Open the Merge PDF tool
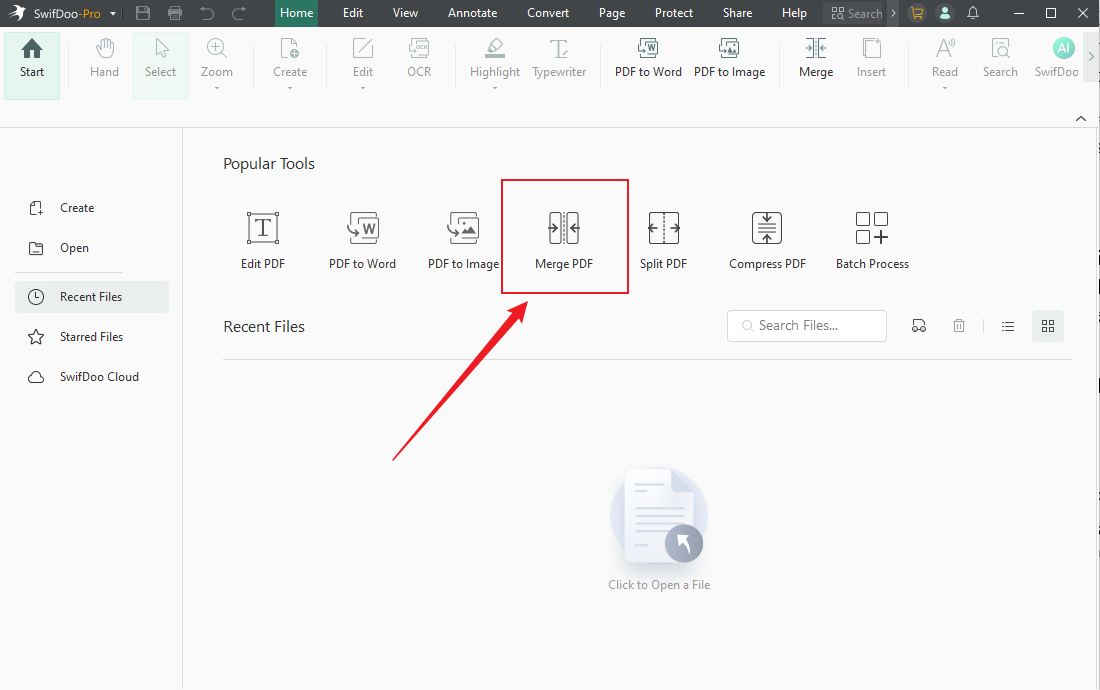 pyautogui.click(x=564, y=238)
